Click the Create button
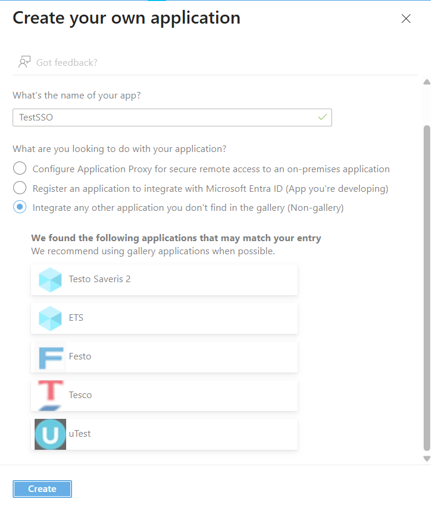The width and height of the screenshot is (432, 506). click(x=42, y=489)
